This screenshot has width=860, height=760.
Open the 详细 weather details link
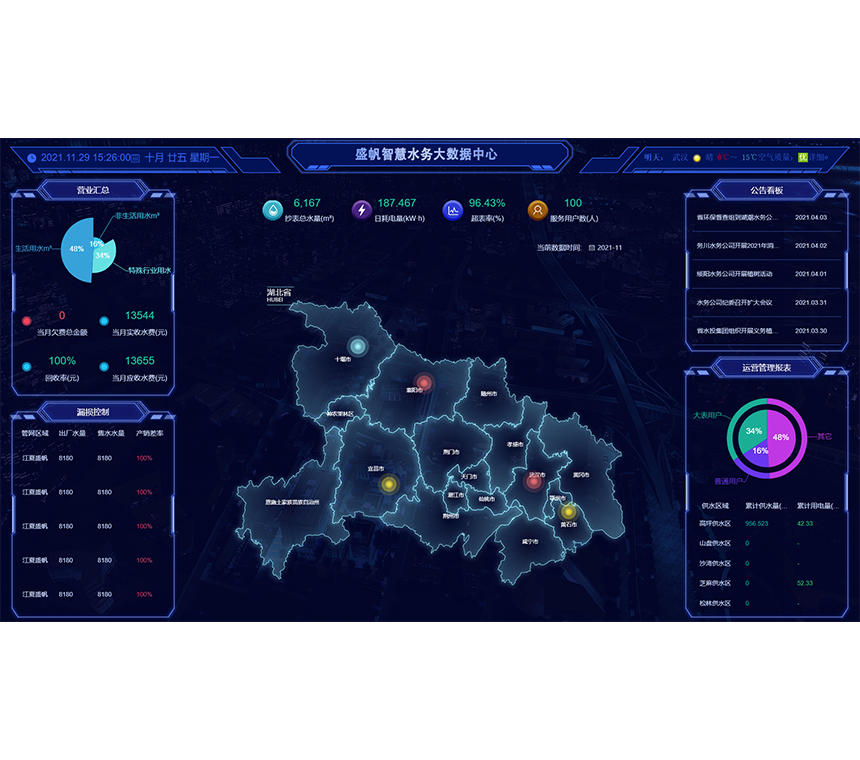(x=819, y=157)
